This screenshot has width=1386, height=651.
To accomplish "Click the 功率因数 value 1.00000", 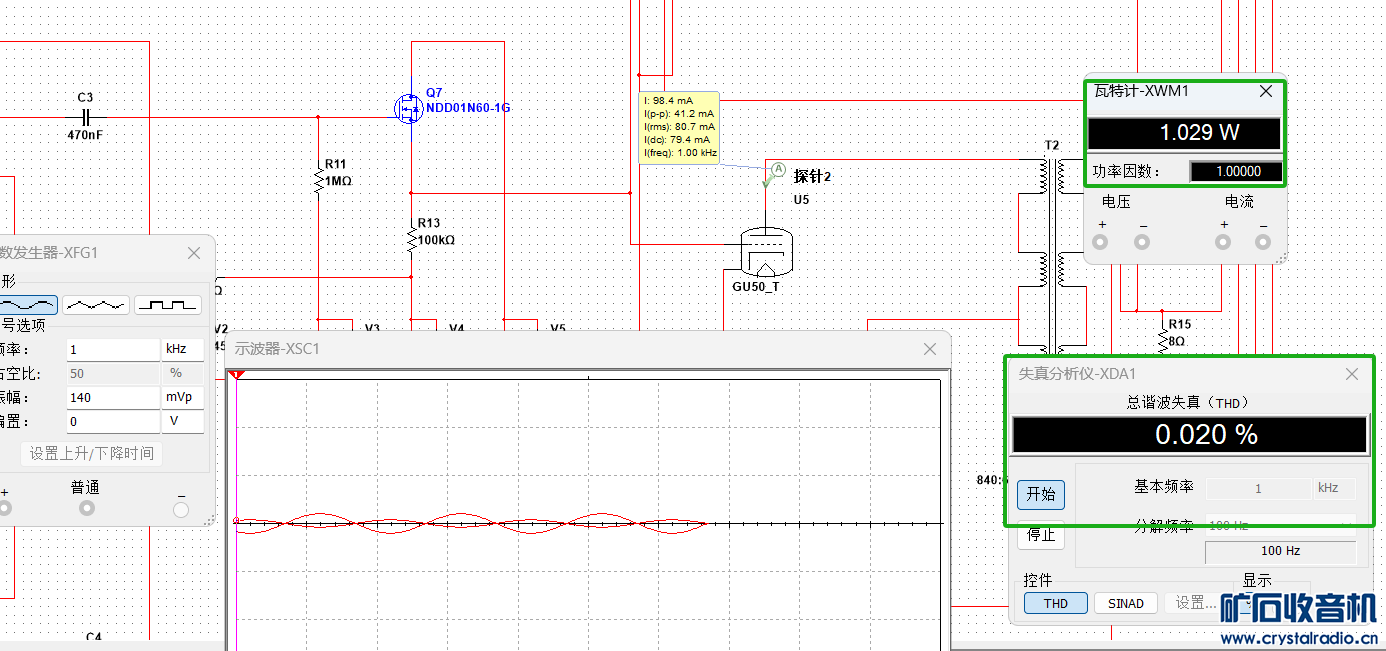I will coord(1238,171).
